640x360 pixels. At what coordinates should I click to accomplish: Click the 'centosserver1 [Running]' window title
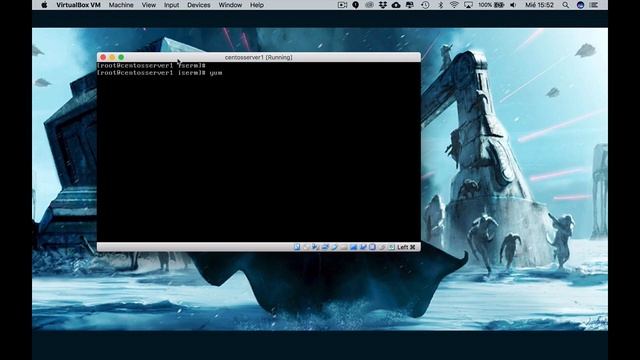[x=258, y=58]
